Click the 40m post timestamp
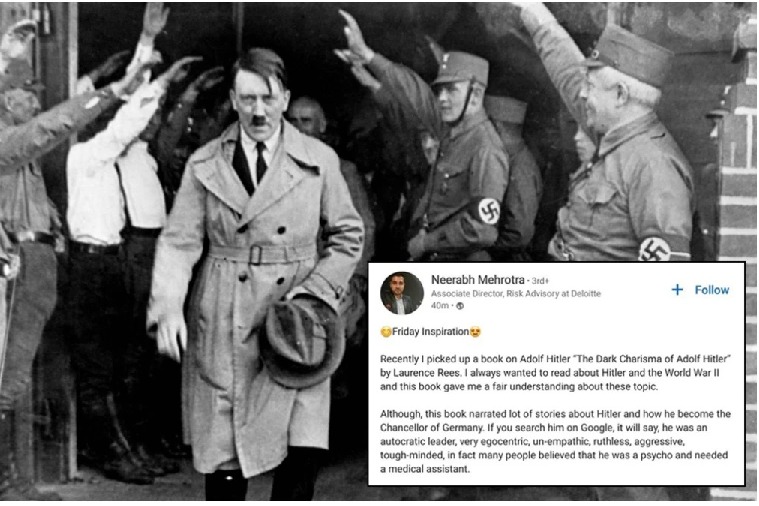 coord(440,306)
